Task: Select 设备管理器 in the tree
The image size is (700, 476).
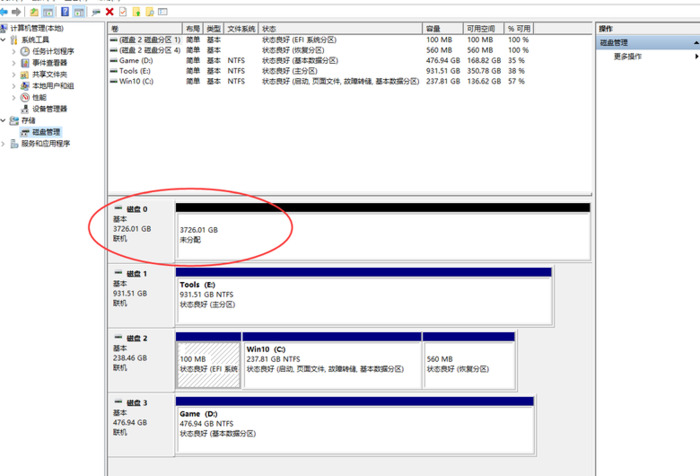Action: pos(49,109)
